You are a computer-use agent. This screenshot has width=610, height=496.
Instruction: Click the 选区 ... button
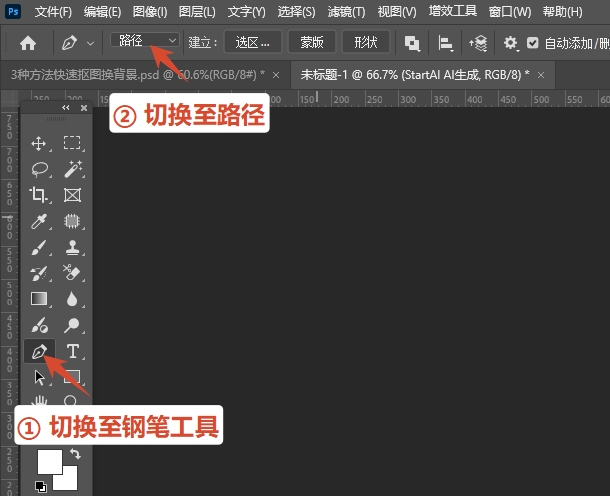(x=253, y=42)
